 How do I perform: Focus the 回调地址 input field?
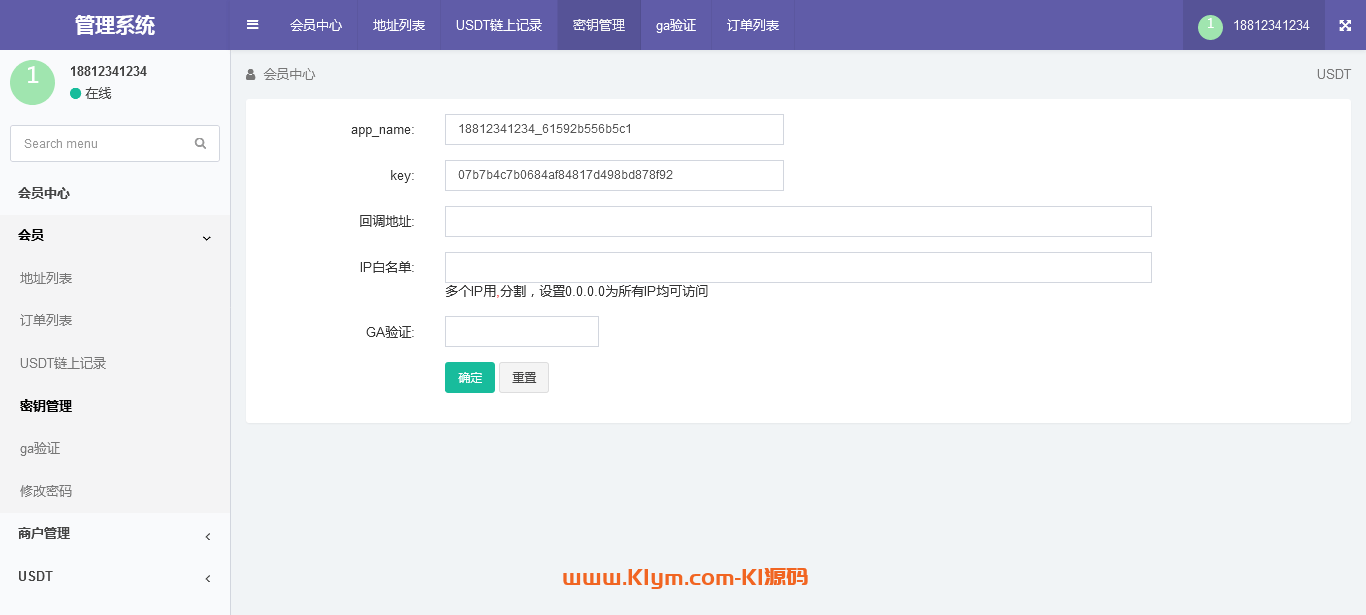798,221
